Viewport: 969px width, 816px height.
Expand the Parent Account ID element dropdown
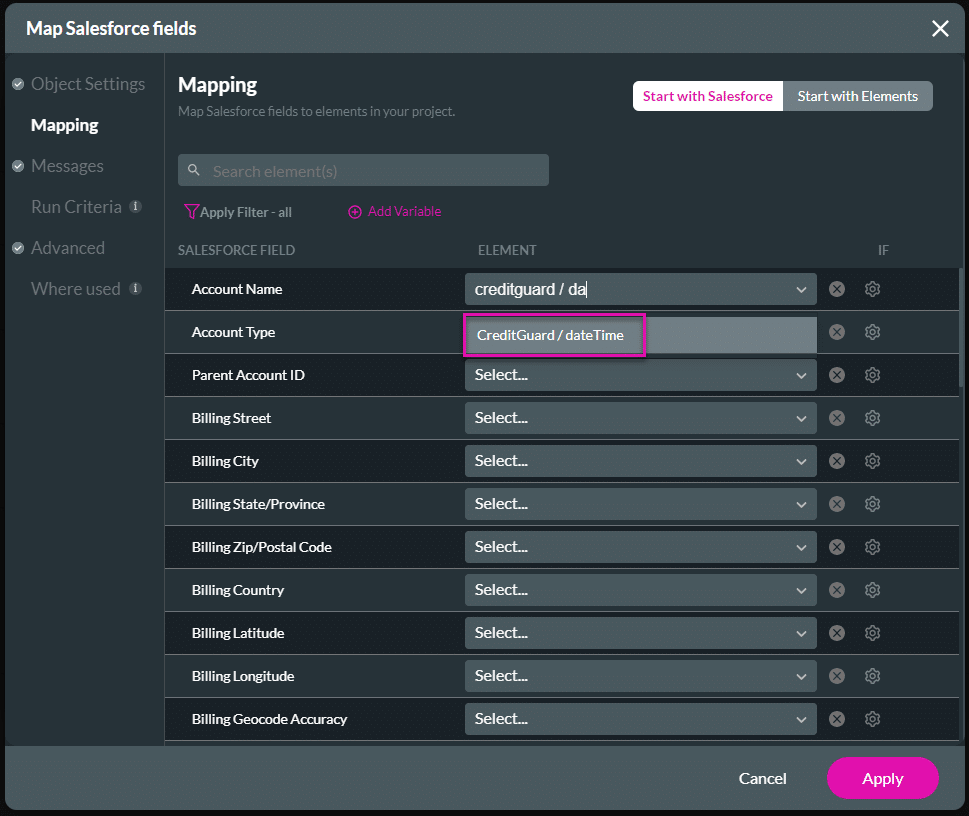(640, 375)
